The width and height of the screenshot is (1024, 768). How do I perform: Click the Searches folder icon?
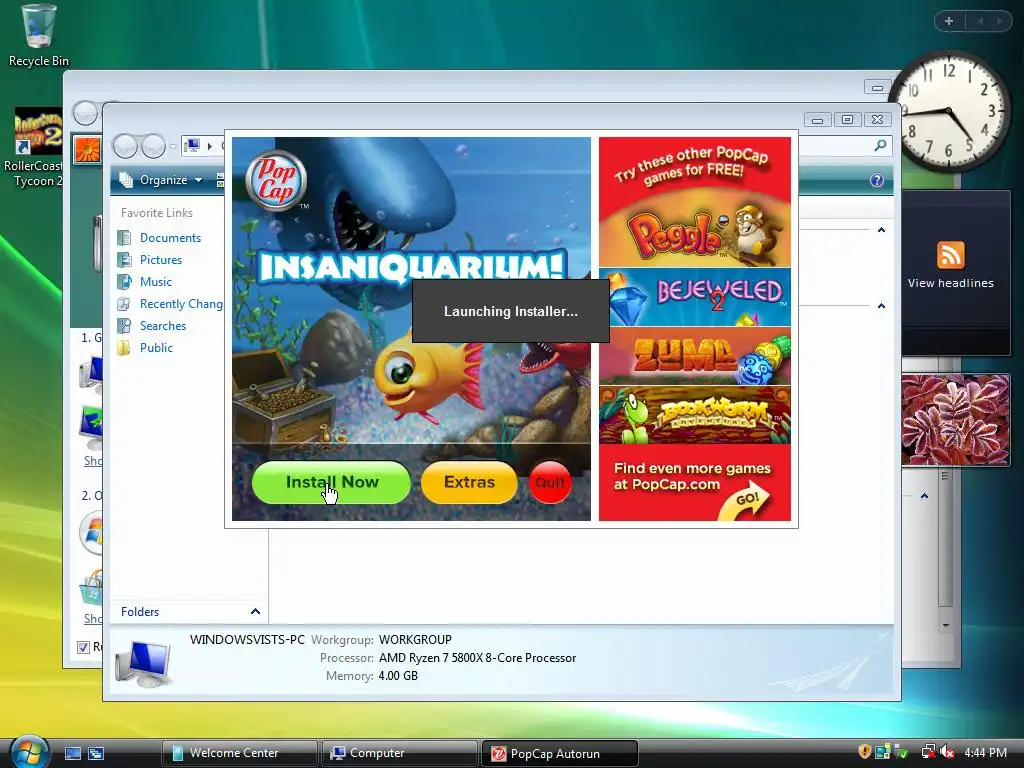124,326
